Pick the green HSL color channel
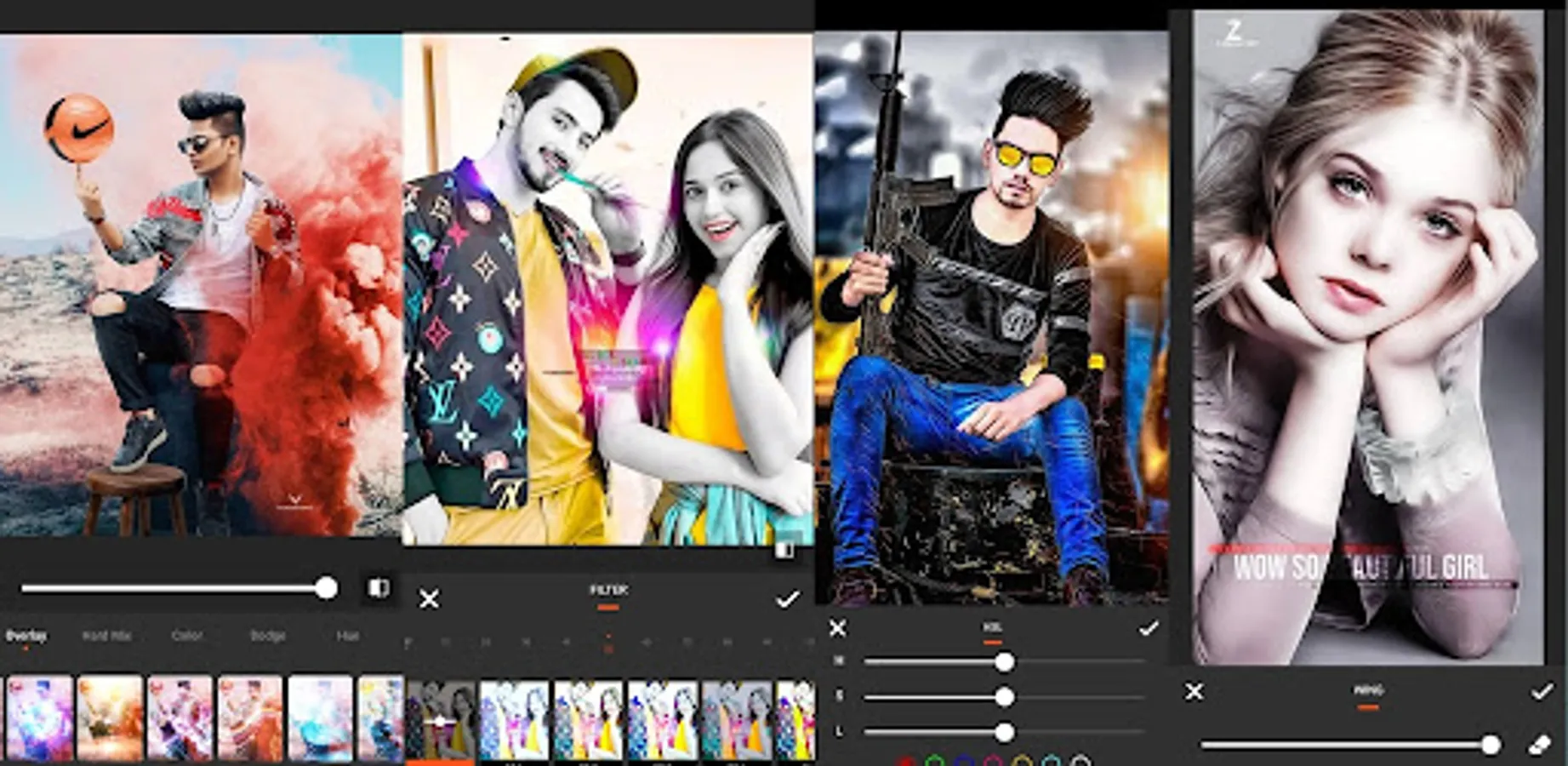Screen dimensions: 1568x766 click(935, 760)
